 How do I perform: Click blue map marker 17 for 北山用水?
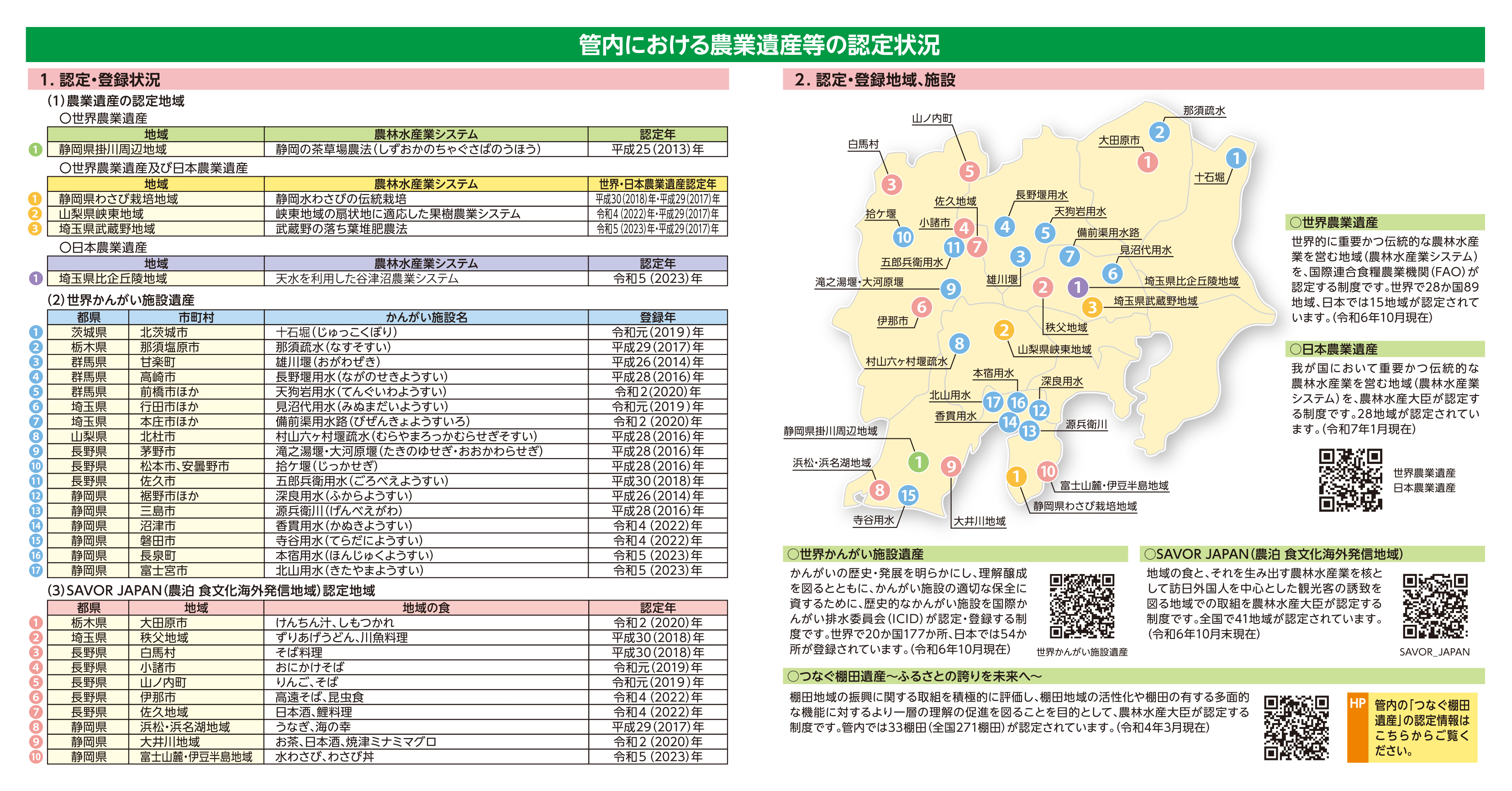[993, 402]
